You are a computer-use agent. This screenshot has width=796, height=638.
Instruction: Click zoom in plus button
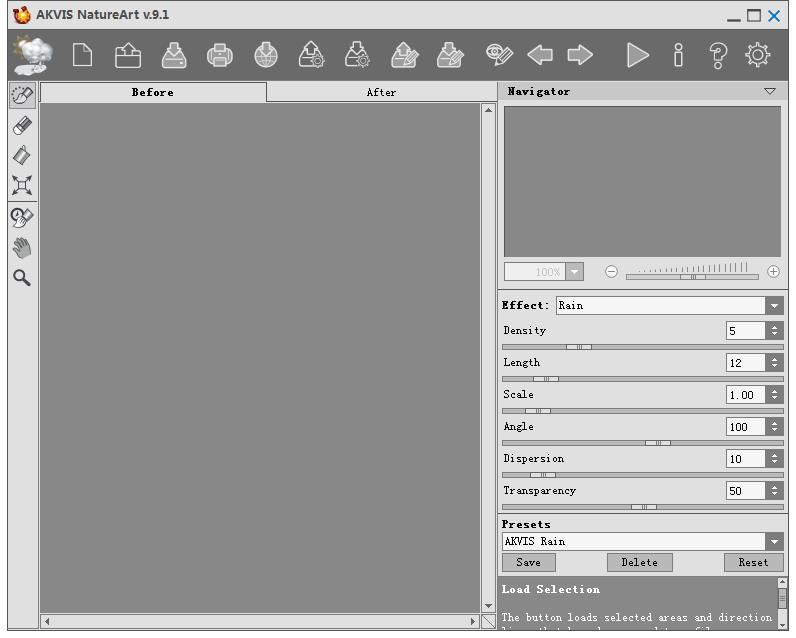(x=773, y=272)
